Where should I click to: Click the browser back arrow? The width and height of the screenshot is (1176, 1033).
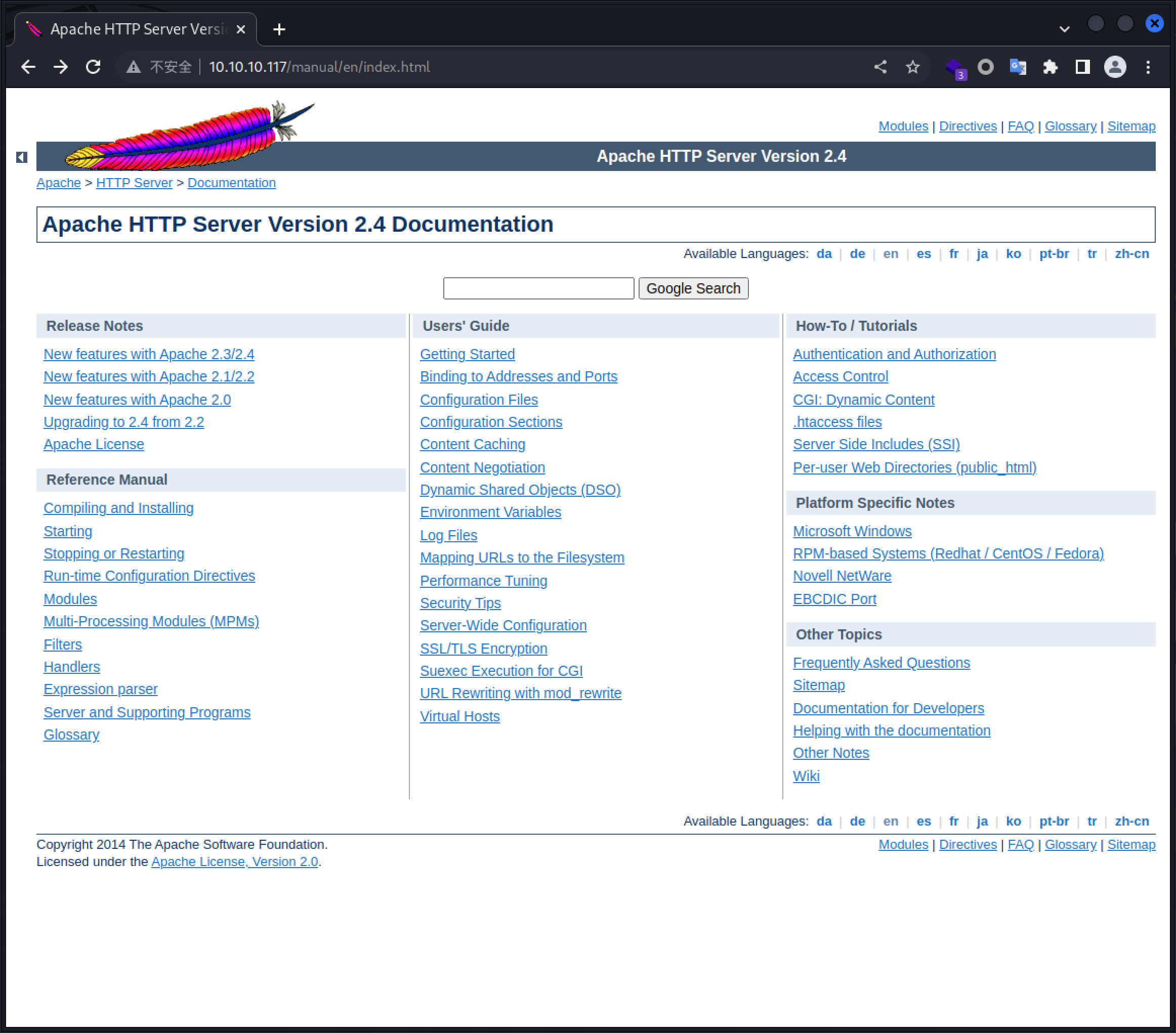28,67
